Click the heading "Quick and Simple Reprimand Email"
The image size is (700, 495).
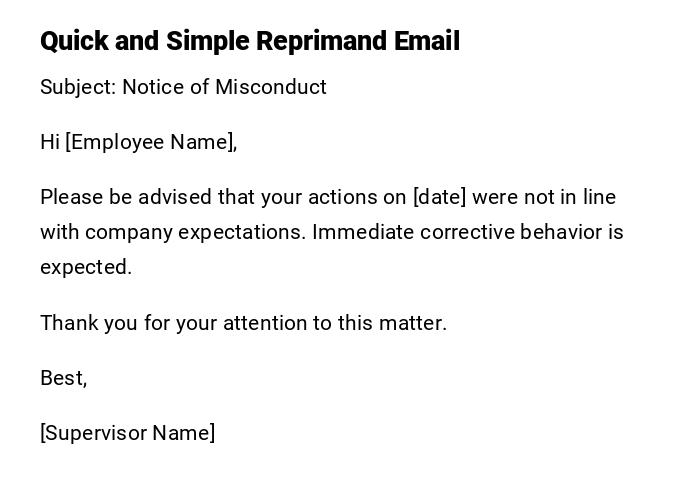(x=249, y=41)
